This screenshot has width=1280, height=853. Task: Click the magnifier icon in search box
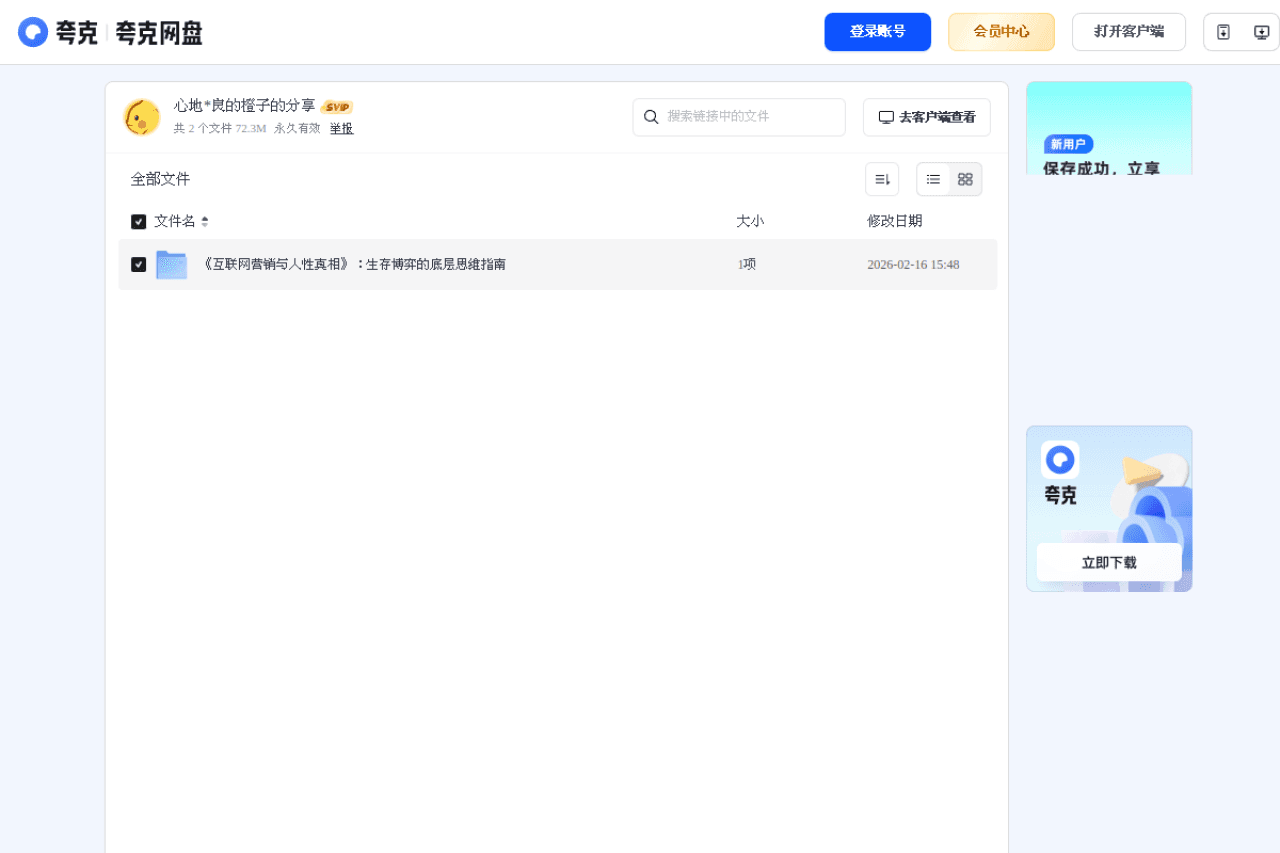[x=651, y=117]
